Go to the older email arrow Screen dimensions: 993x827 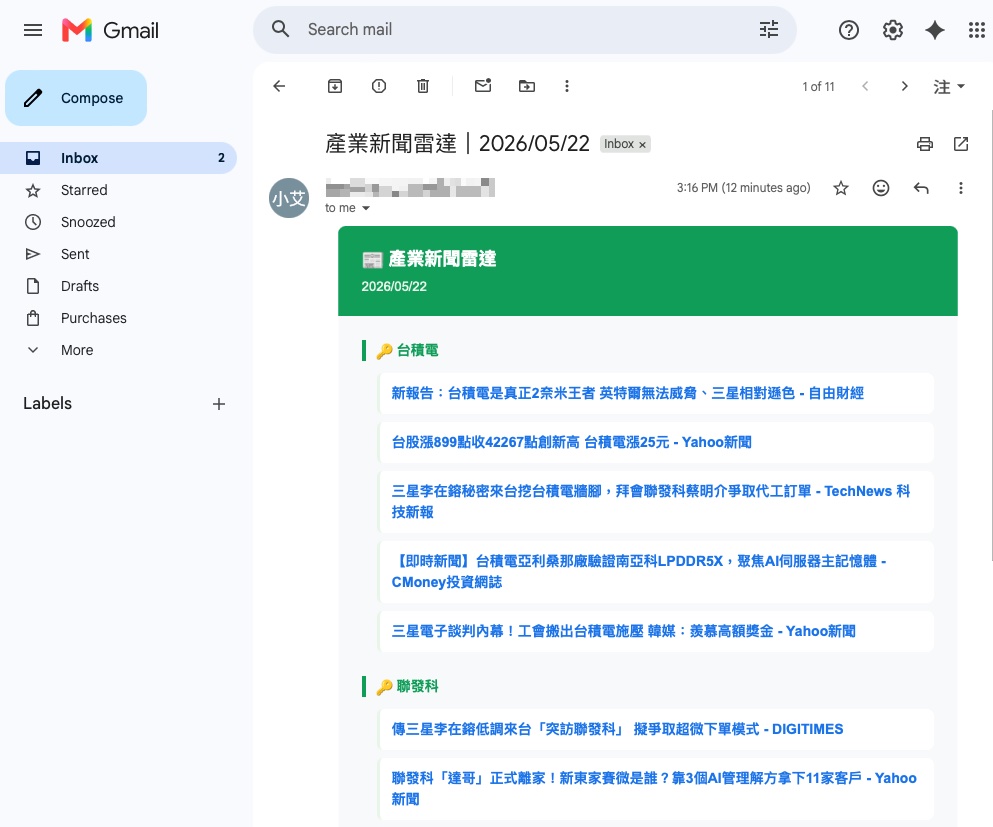(904, 86)
